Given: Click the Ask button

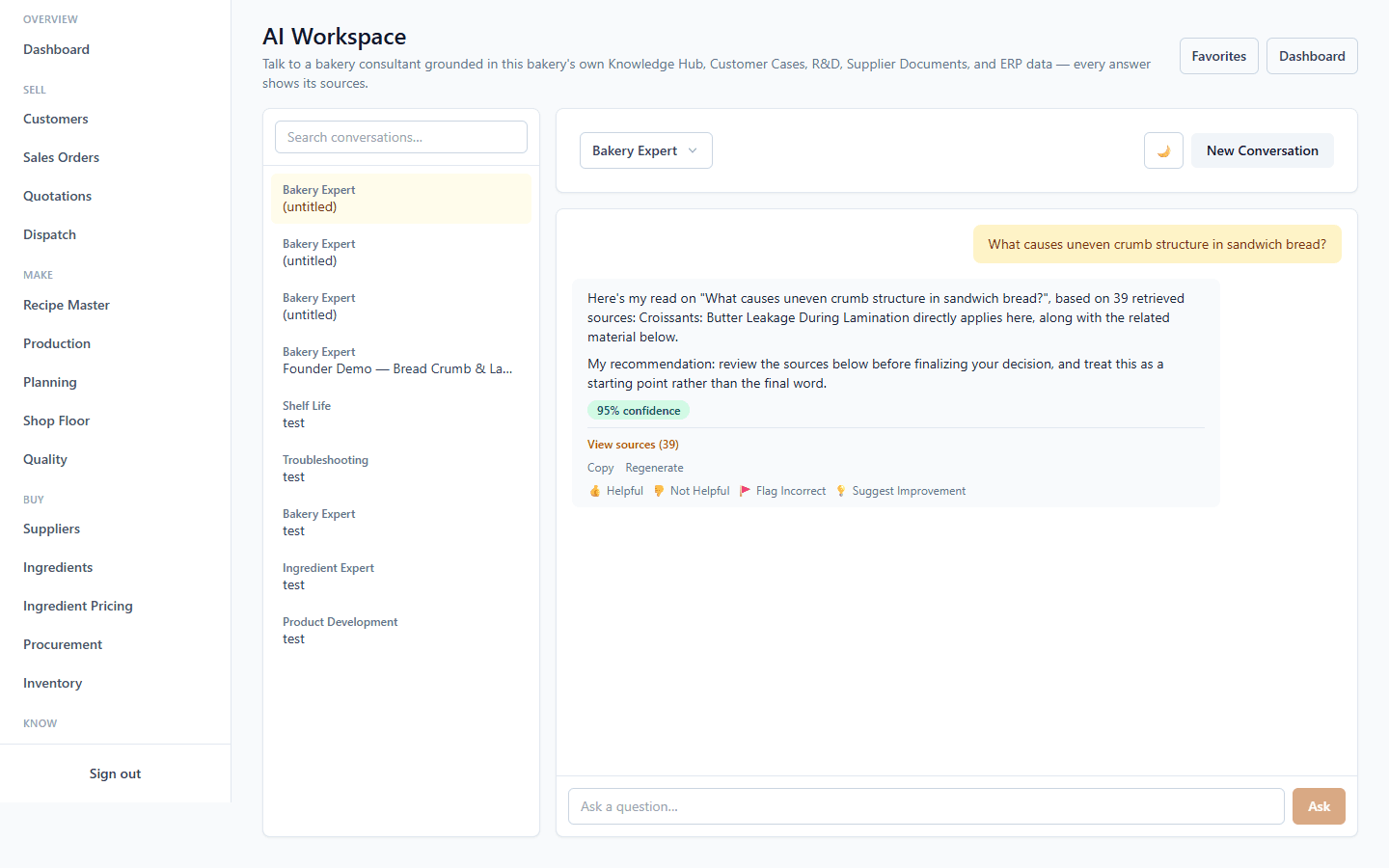Looking at the screenshot, I should pyautogui.click(x=1319, y=806).
